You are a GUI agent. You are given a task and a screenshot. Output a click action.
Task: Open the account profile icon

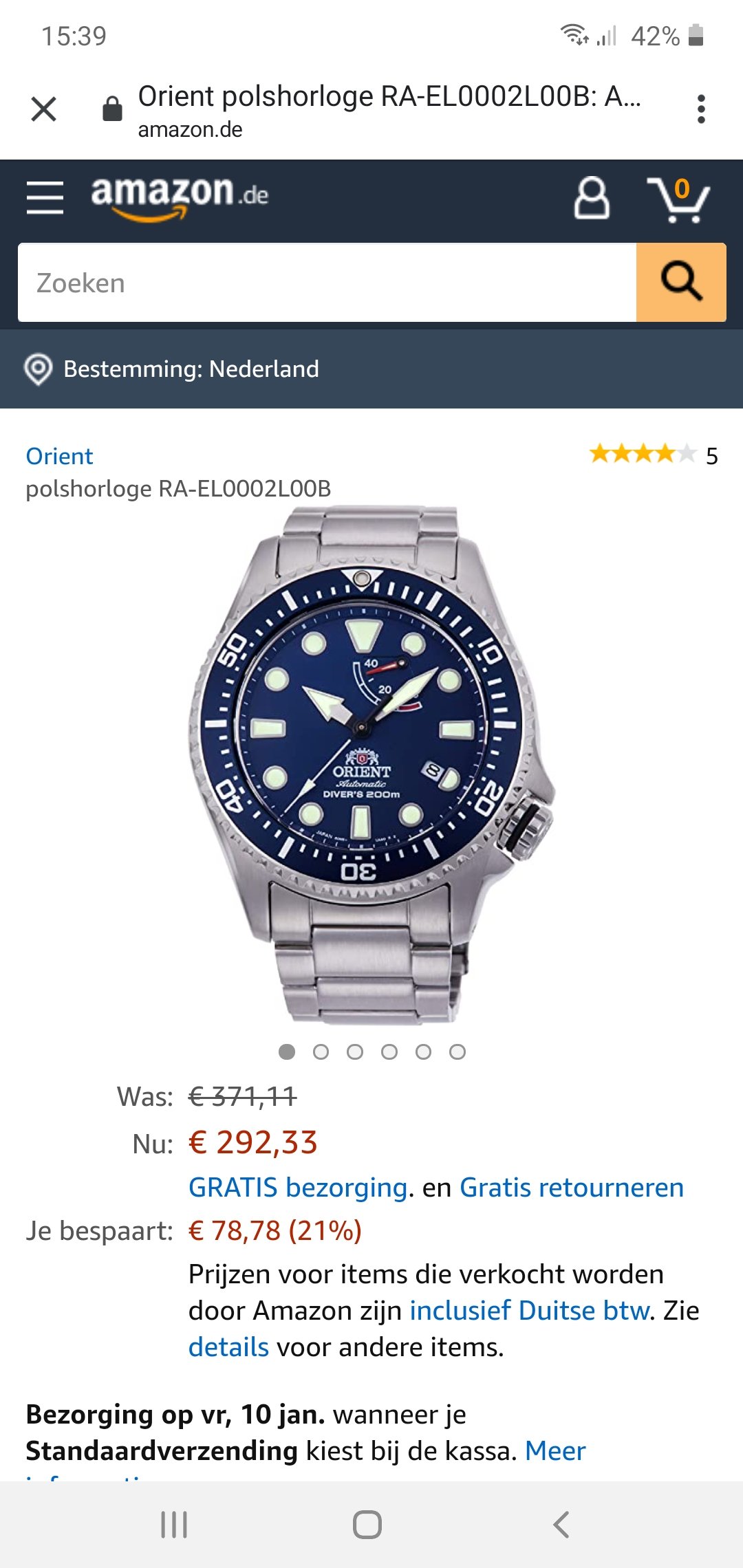[x=592, y=199]
